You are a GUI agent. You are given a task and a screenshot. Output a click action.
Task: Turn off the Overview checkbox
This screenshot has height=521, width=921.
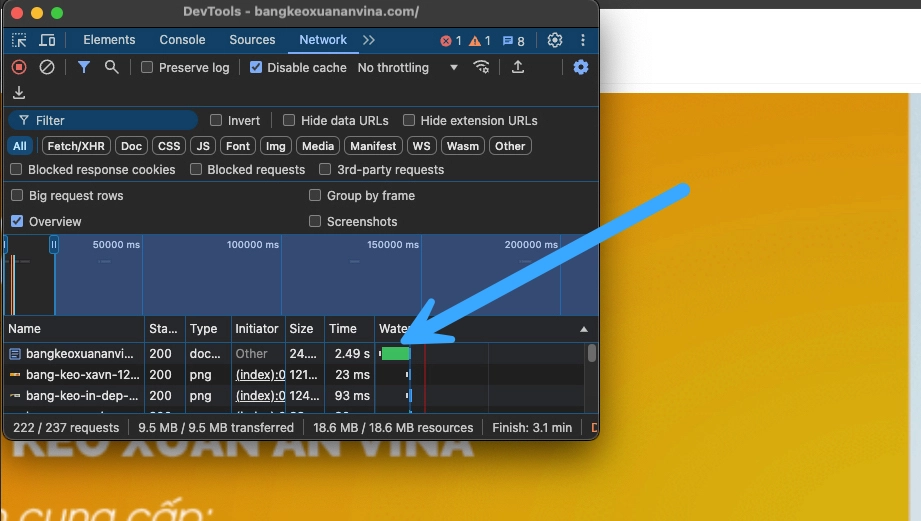tap(17, 221)
